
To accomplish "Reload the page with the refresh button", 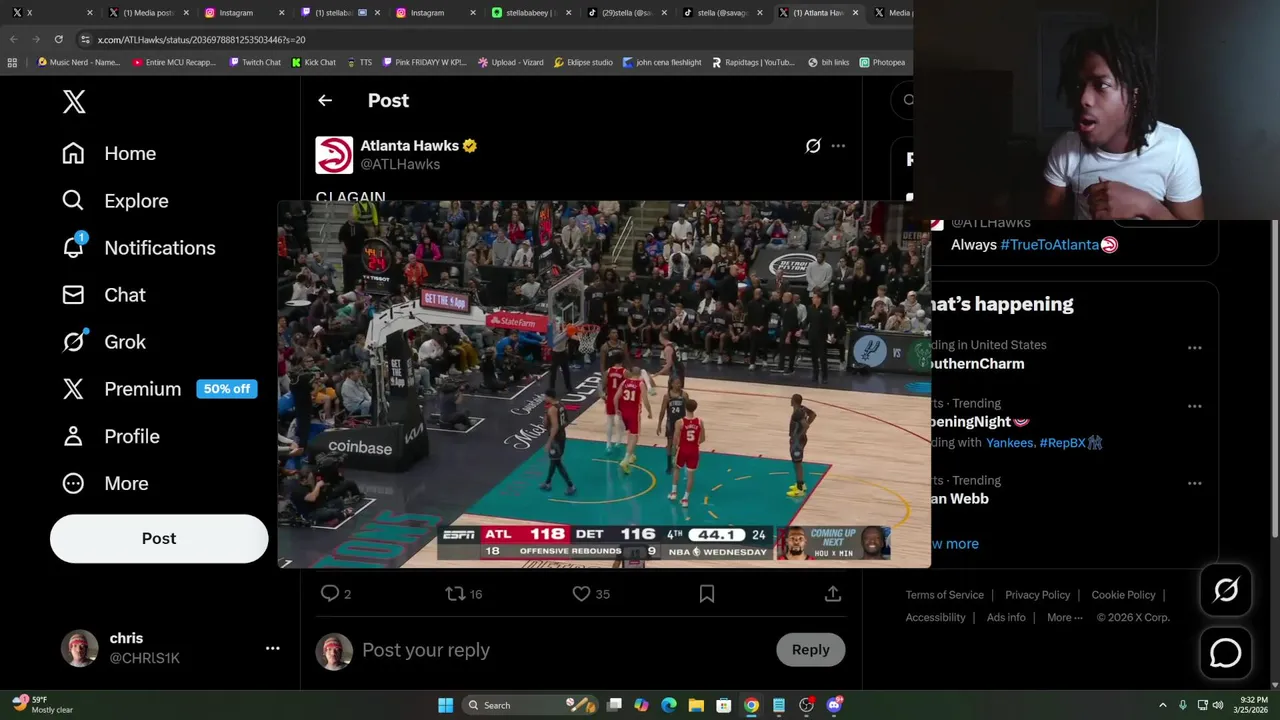I will pos(58,40).
